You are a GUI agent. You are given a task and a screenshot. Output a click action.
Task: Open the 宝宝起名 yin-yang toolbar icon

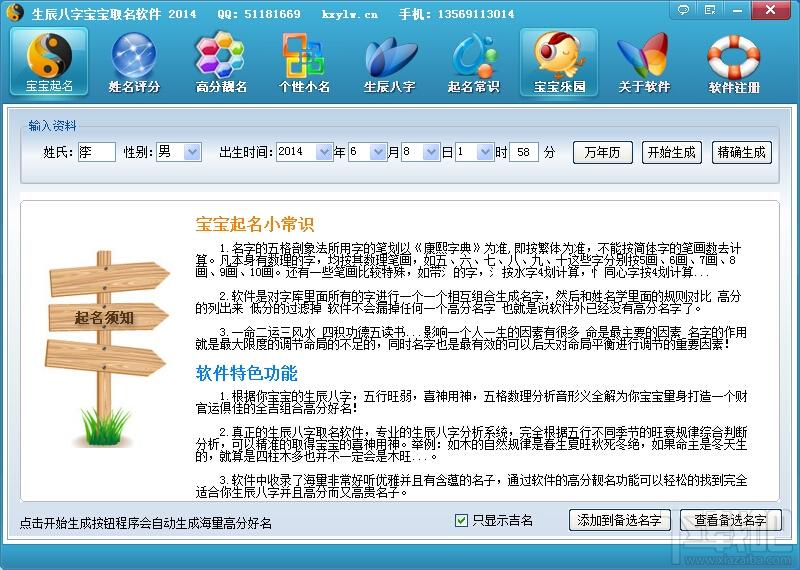coord(49,62)
